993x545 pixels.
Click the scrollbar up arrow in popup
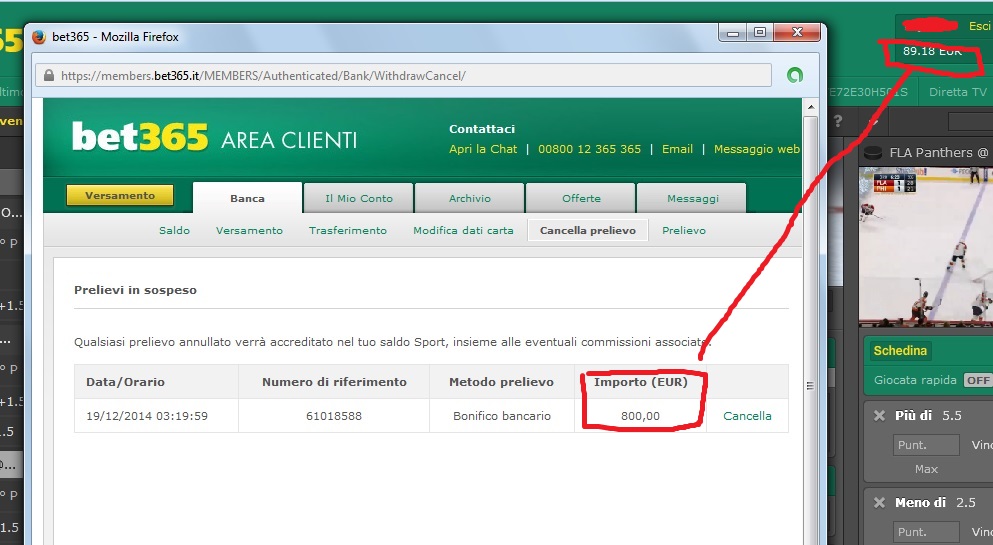(x=811, y=108)
